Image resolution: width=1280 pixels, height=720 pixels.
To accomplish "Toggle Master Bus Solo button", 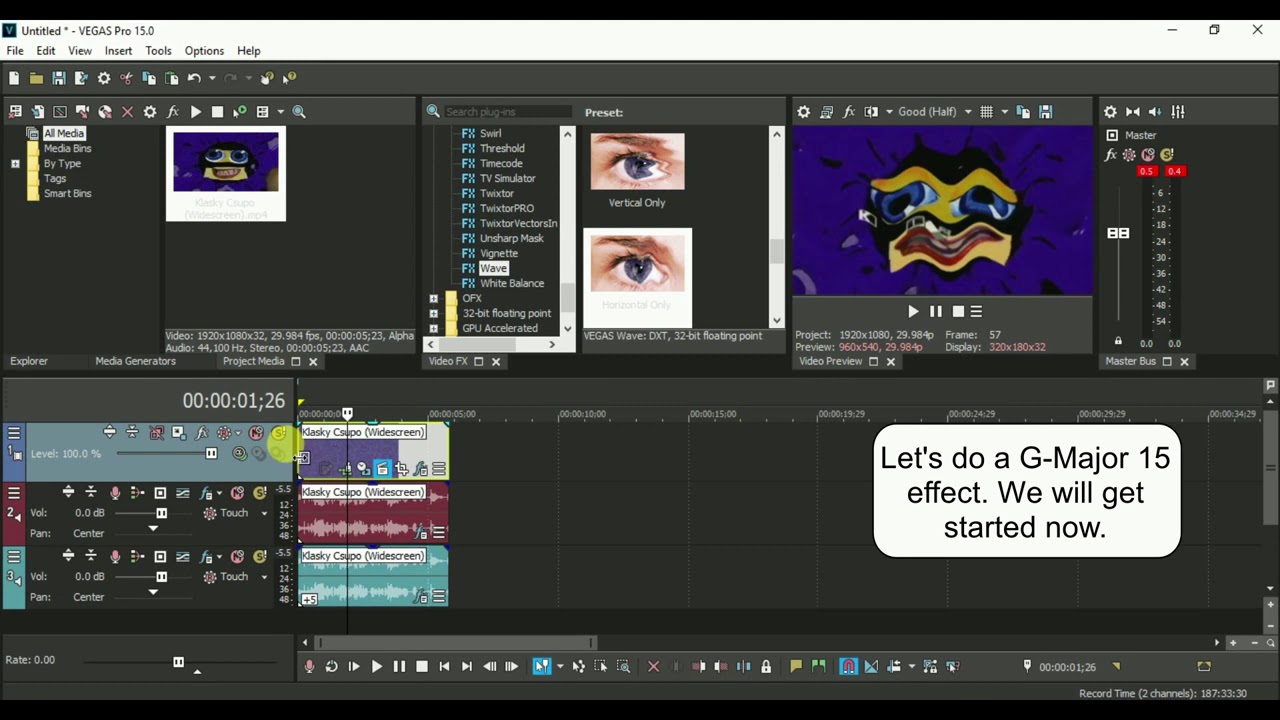I will (1166, 155).
